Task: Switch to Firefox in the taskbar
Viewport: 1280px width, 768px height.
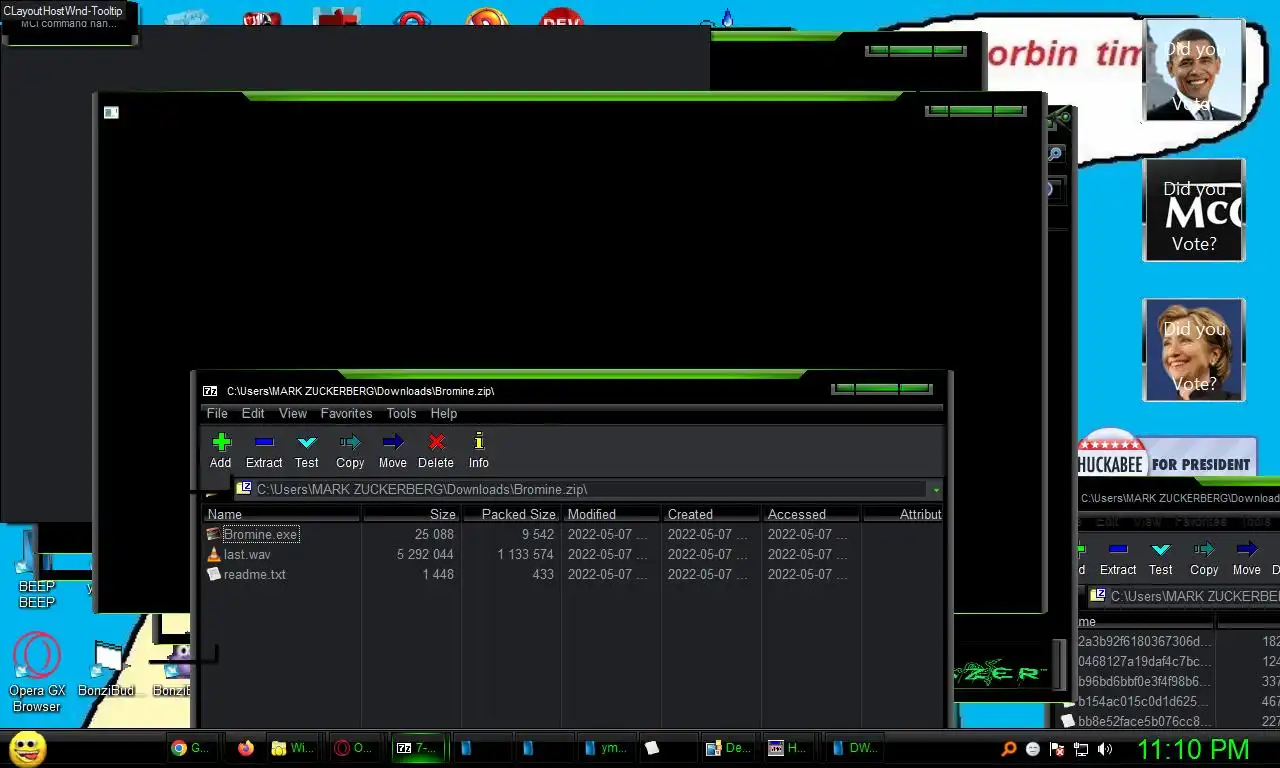Action: 246,748
